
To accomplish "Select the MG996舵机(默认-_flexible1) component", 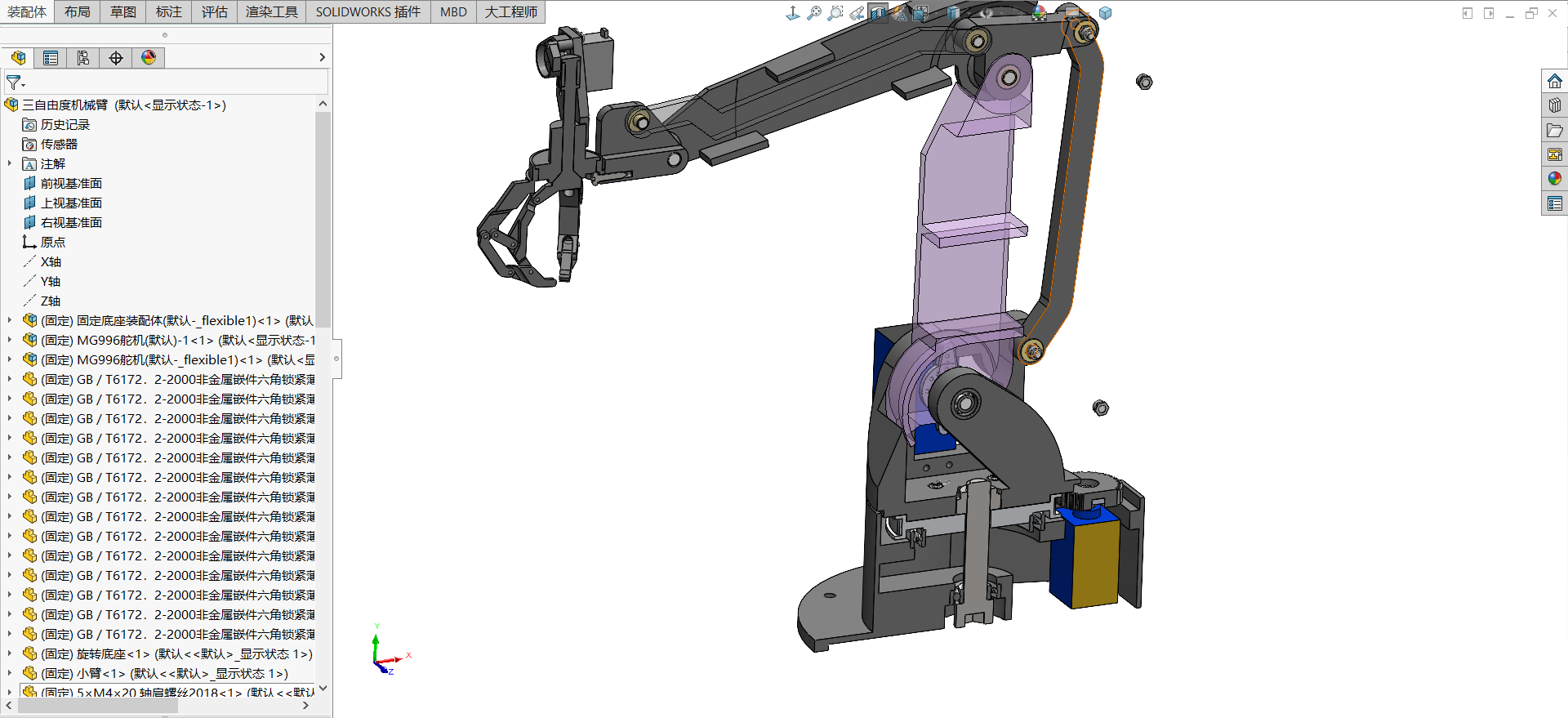I will tap(168, 359).
